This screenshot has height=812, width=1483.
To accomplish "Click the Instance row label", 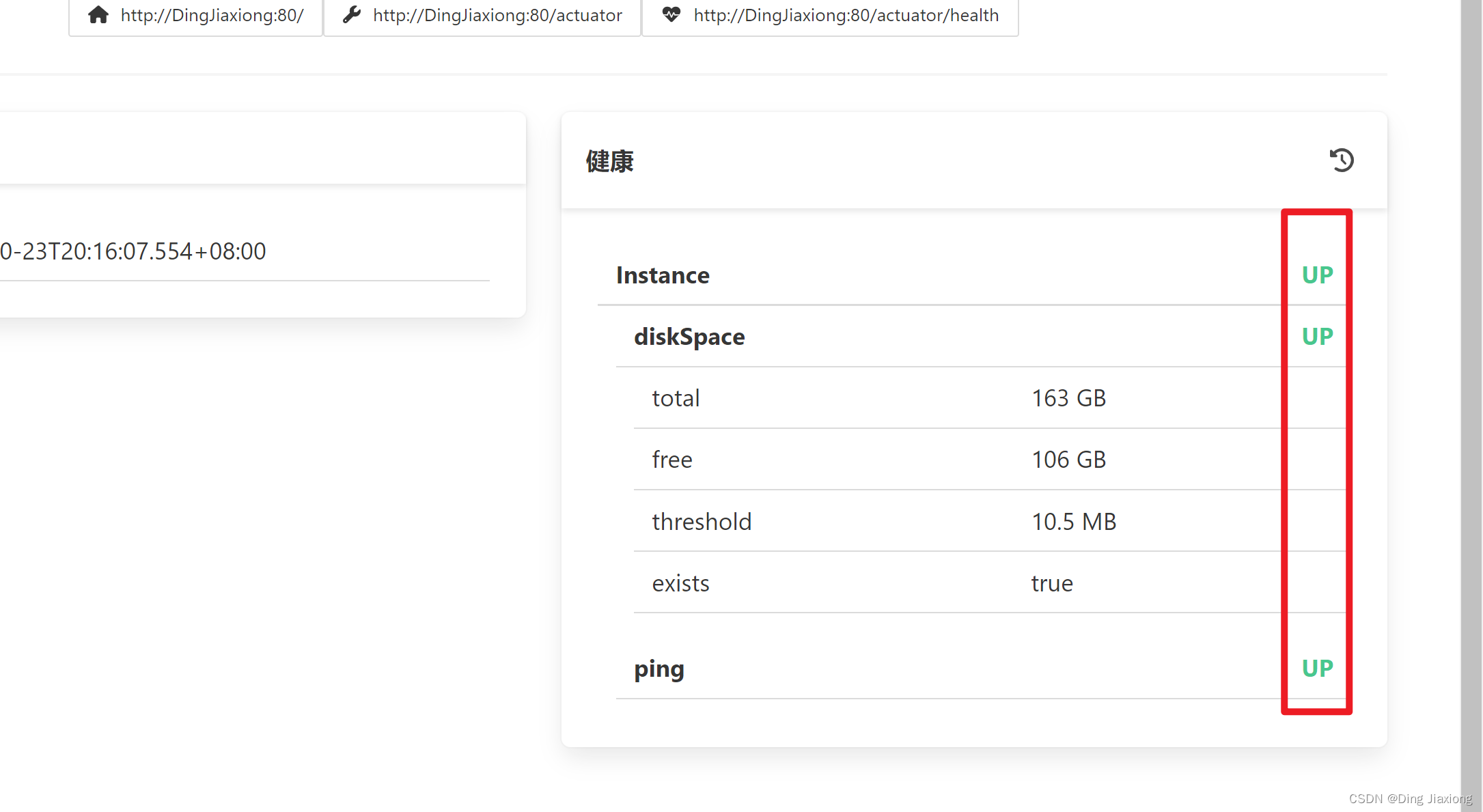I will tap(663, 275).
